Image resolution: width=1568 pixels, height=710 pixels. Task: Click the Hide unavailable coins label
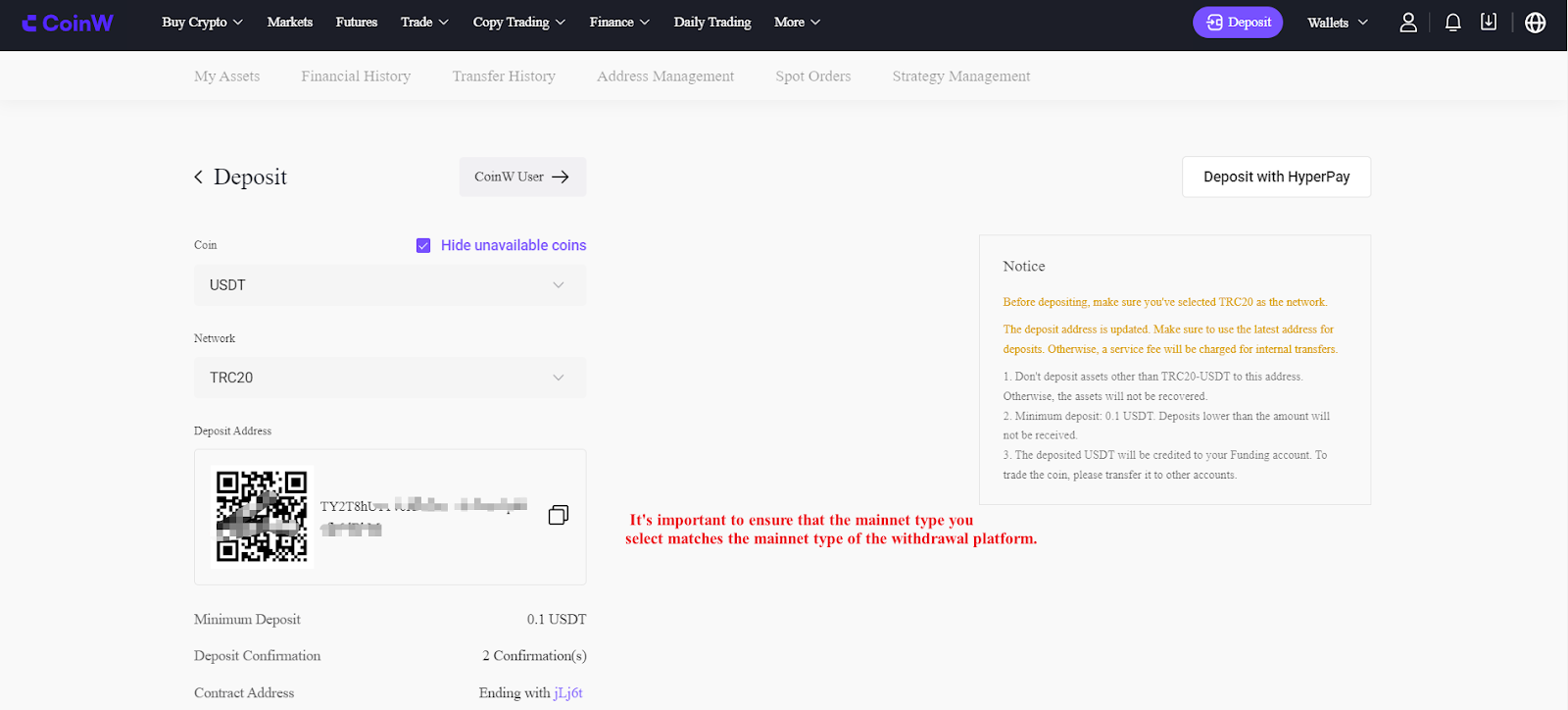pos(514,245)
